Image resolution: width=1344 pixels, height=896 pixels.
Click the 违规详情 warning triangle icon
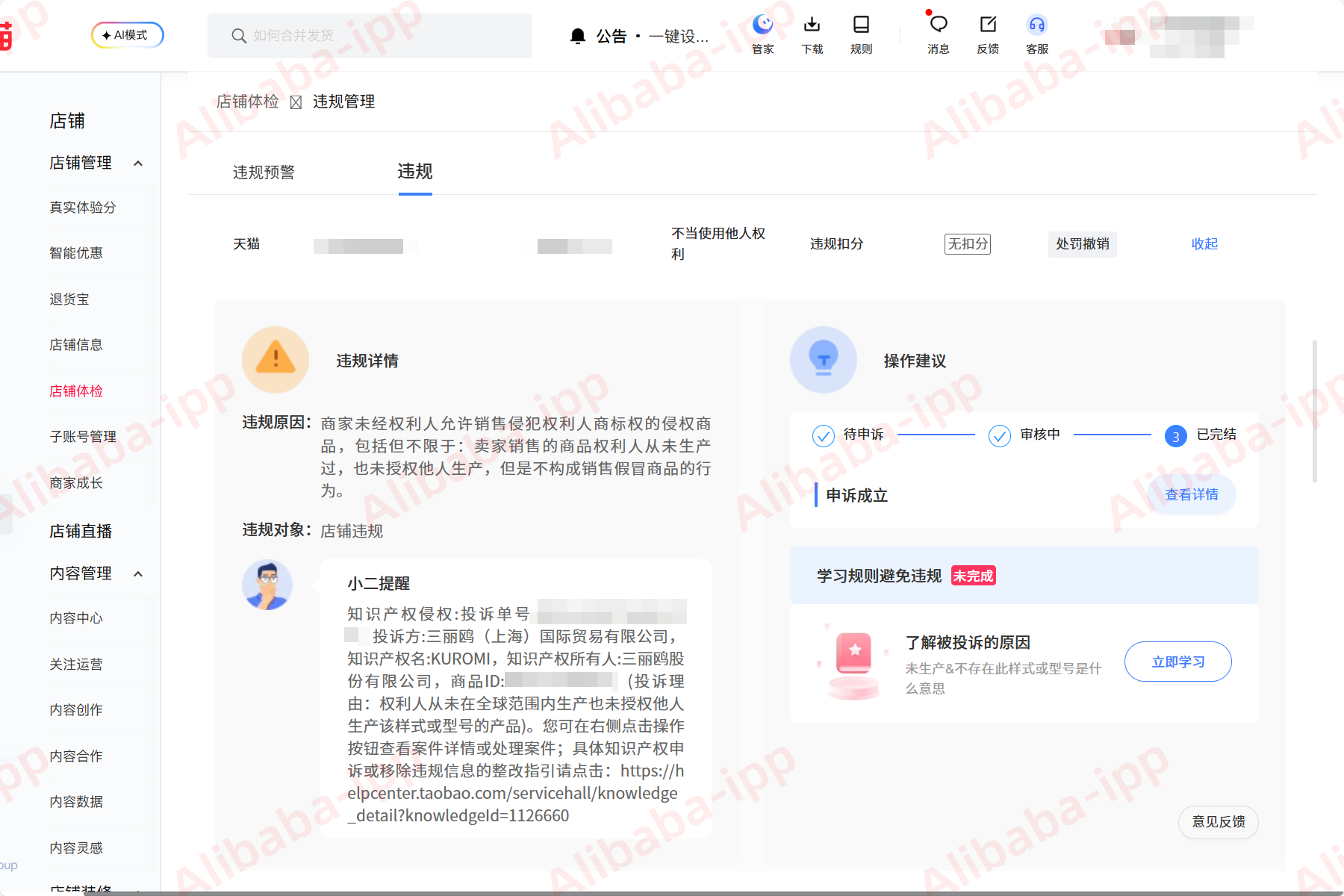point(276,360)
